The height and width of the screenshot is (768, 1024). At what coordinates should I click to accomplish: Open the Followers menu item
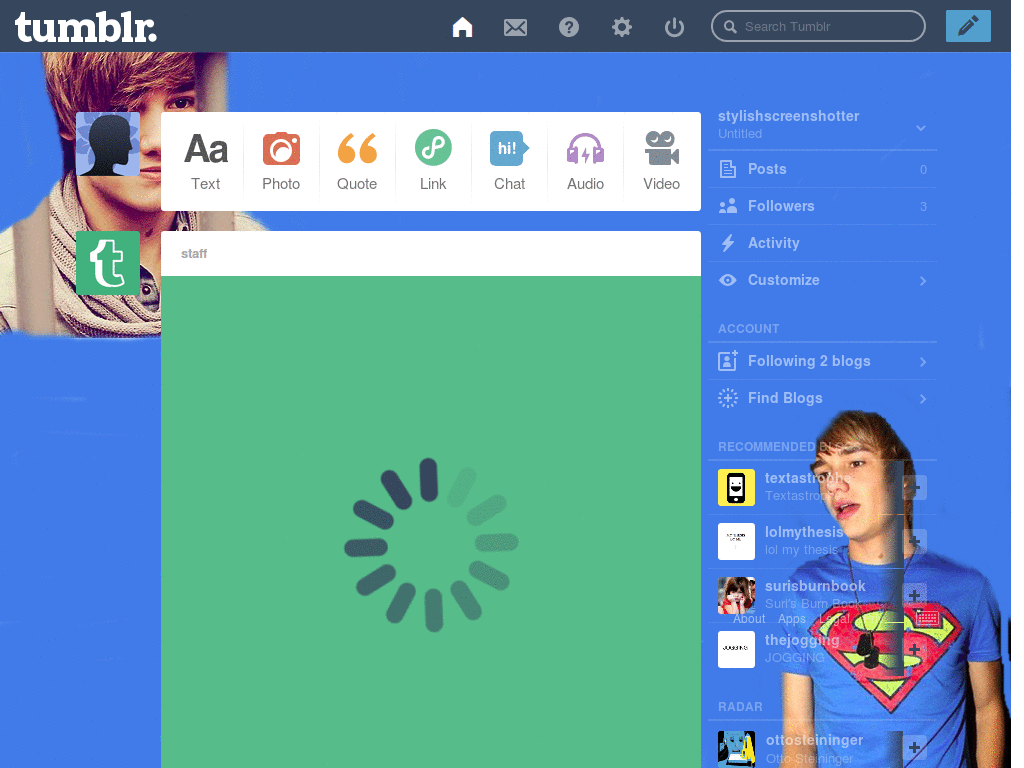(x=822, y=206)
